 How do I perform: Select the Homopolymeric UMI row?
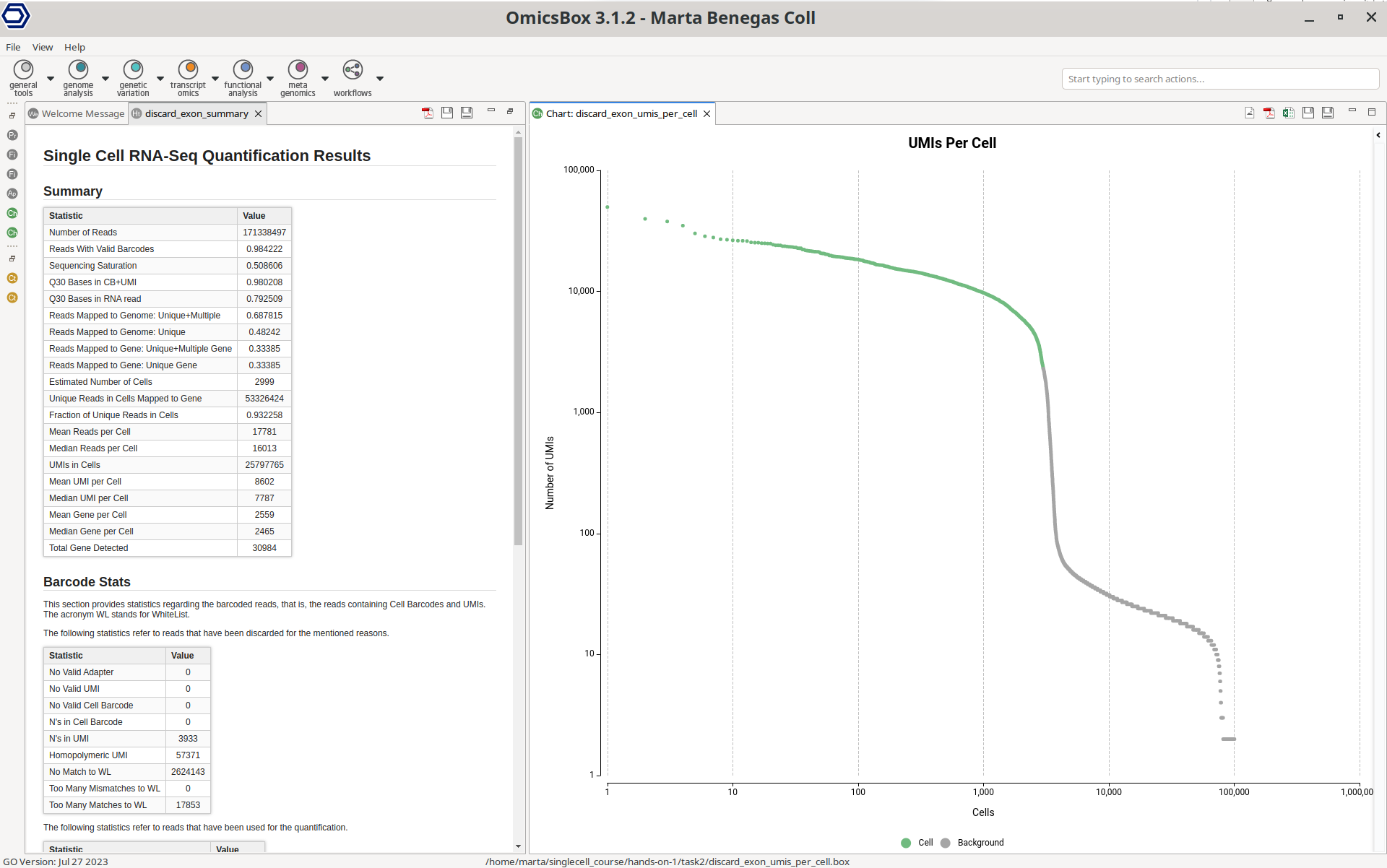point(127,755)
